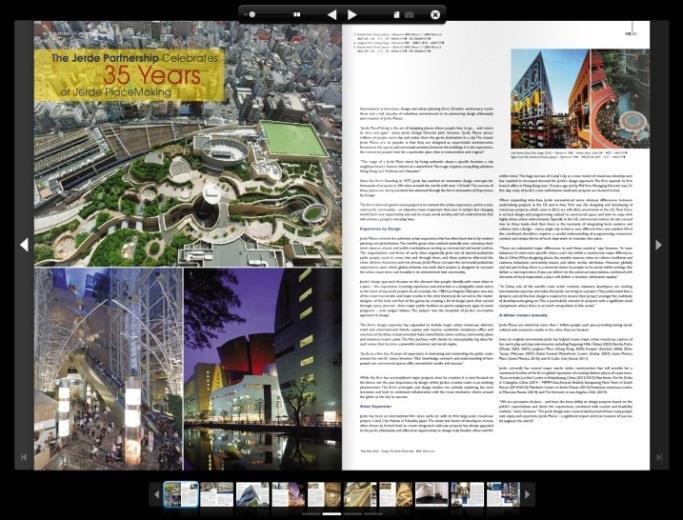Go to previous page with toolbar left triangle
Image resolution: width=683 pixels, height=520 pixels.
pyautogui.click(x=332, y=15)
